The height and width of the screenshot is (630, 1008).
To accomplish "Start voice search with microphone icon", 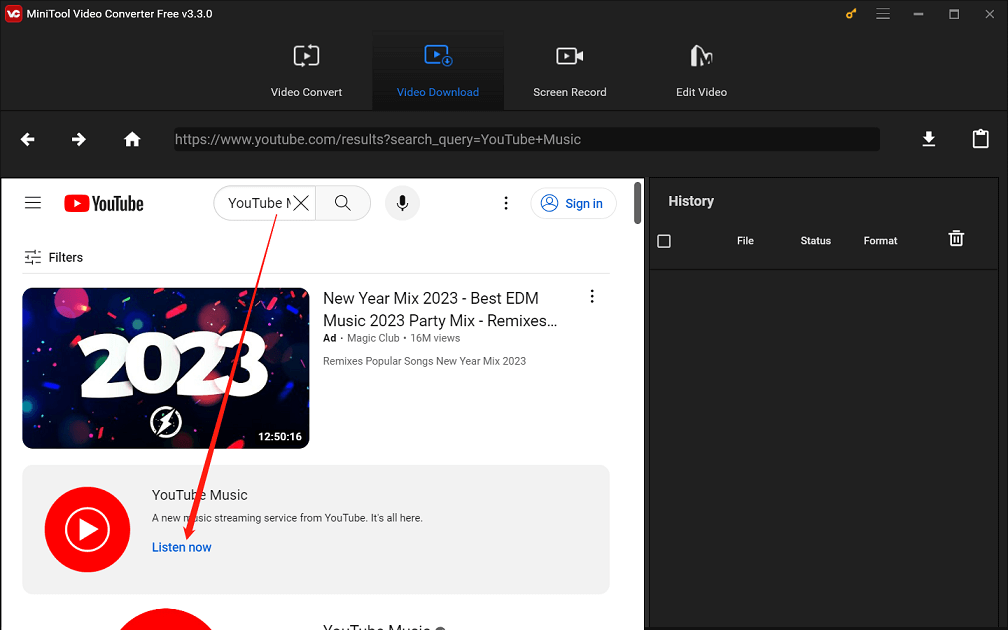I will point(402,203).
